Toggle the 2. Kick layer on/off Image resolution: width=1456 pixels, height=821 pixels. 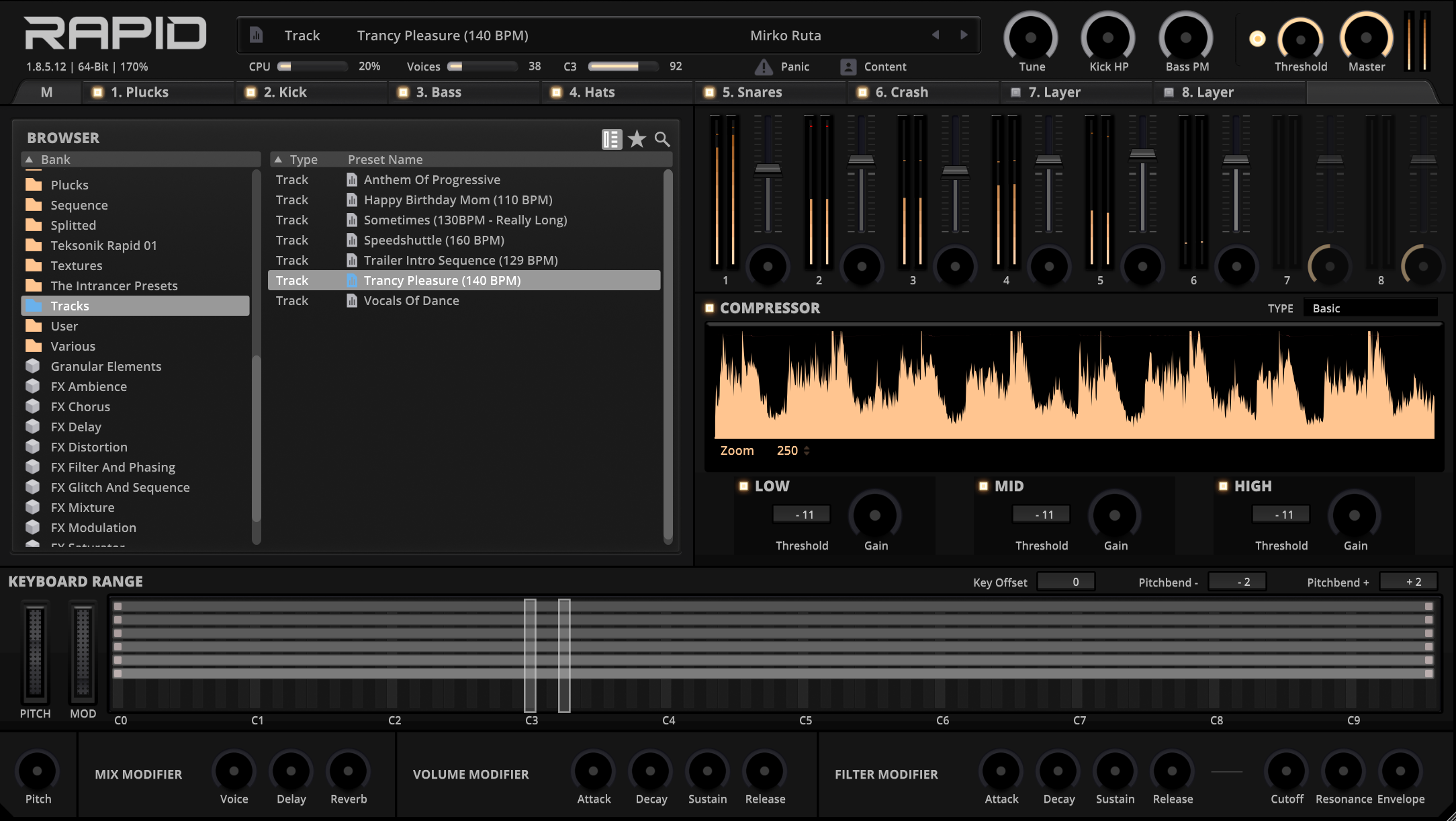(x=251, y=92)
